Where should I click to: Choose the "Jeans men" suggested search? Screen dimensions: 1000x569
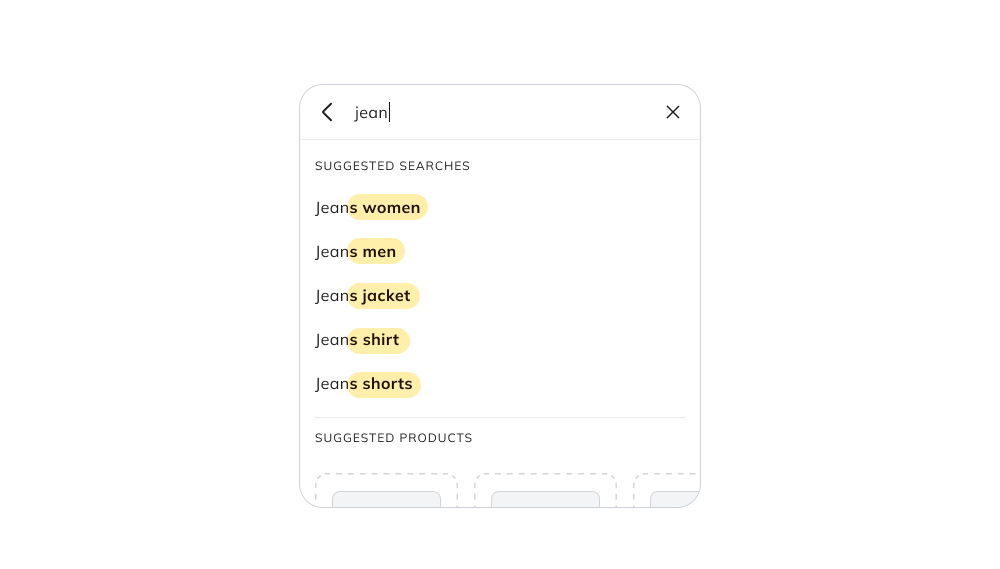[357, 252]
